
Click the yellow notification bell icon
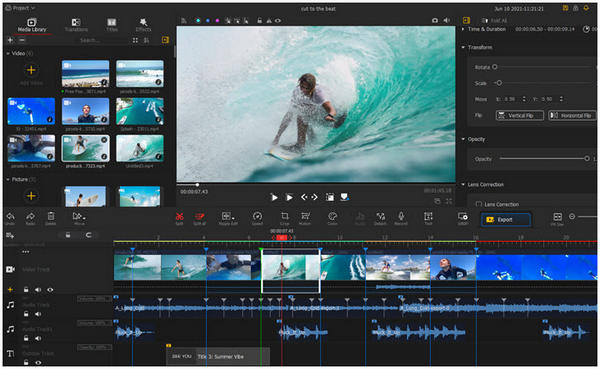(586, 8)
